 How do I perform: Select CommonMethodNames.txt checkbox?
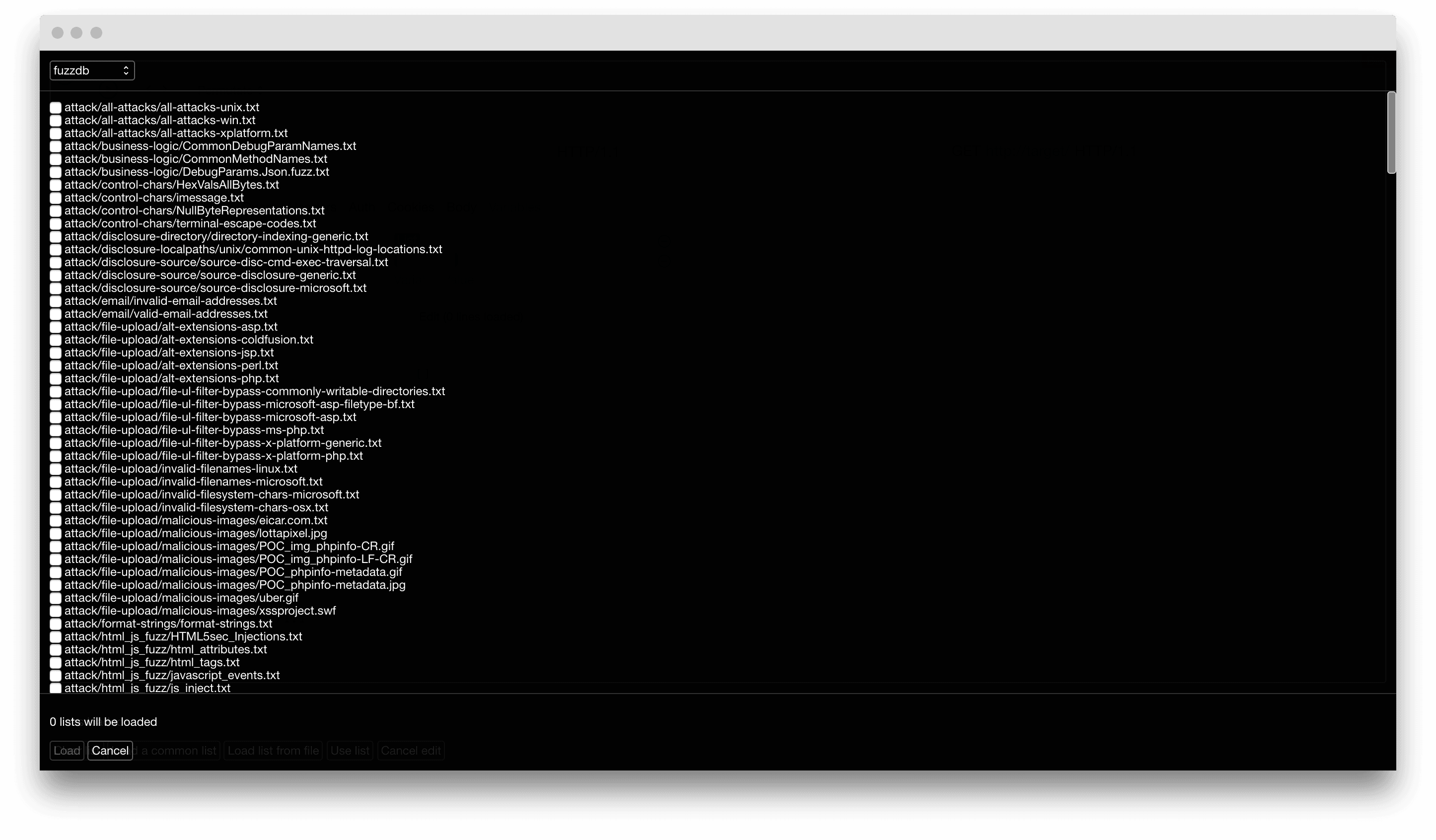[55, 159]
